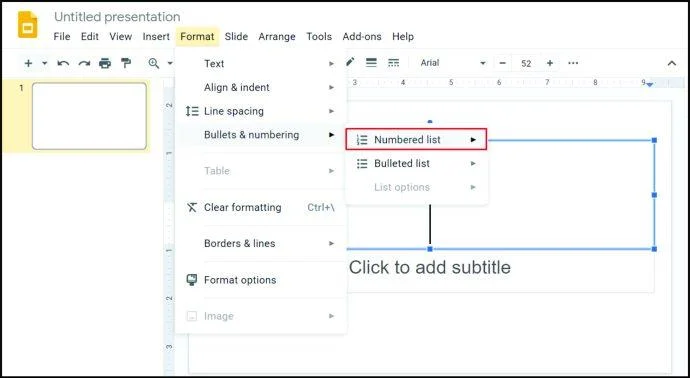This screenshot has height=378, width=690.
Task: Expand the Line spacing submenu
Action: pos(261,111)
